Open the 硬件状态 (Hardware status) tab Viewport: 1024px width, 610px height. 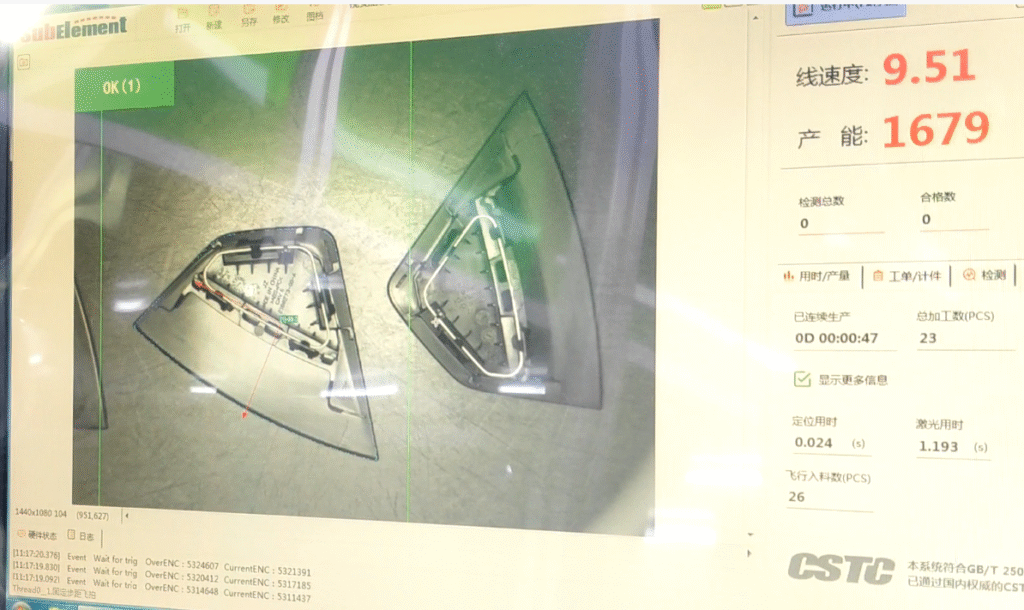click(40, 536)
